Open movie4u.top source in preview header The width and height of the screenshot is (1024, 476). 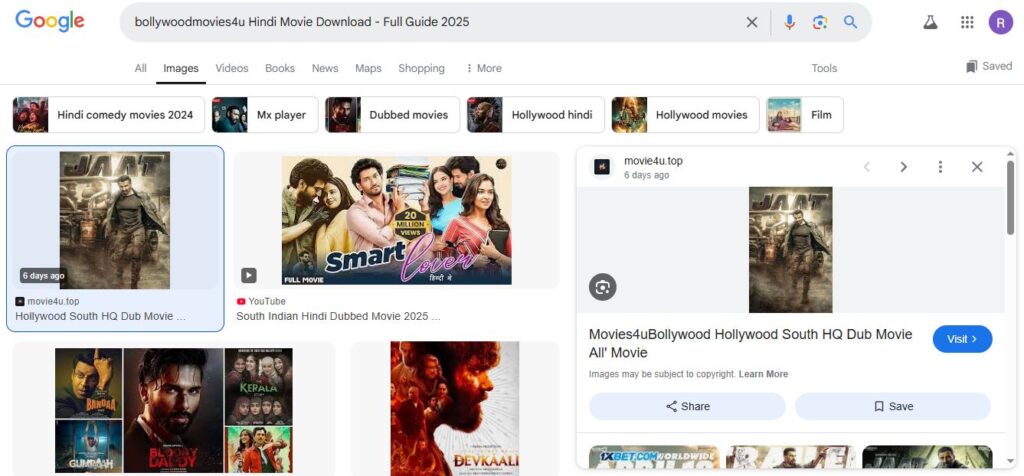[653, 161]
